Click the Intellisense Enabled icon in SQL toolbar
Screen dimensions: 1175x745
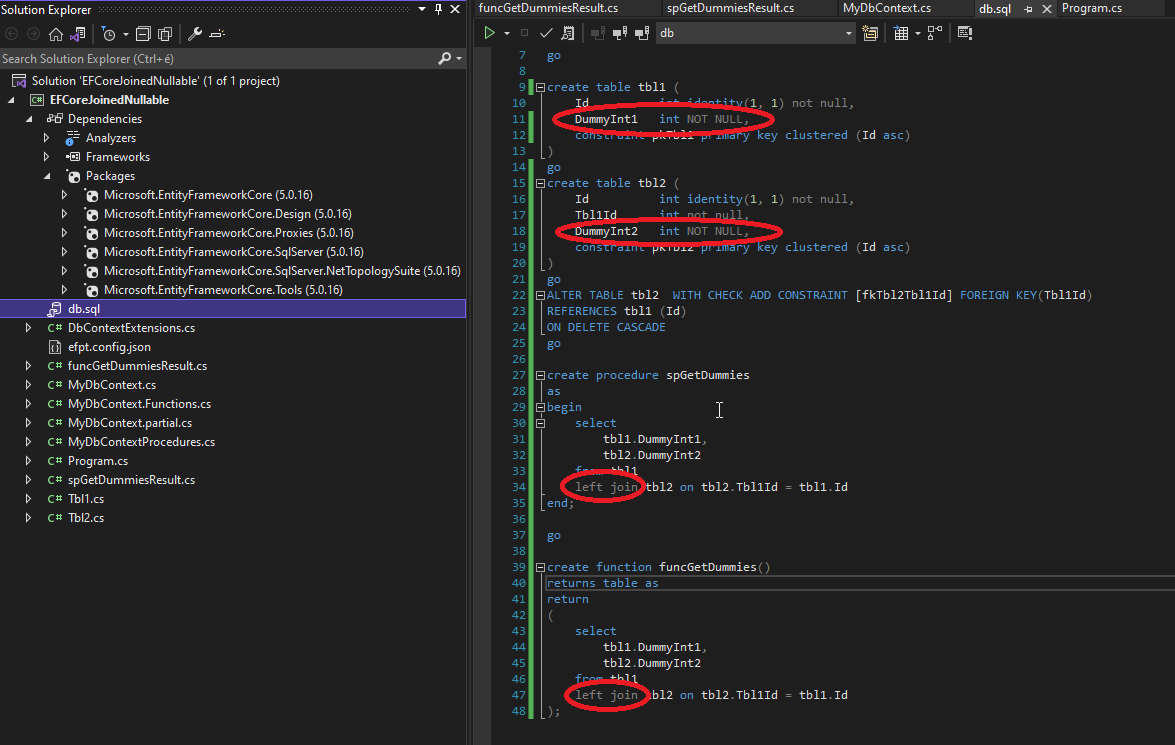point(964,33)
